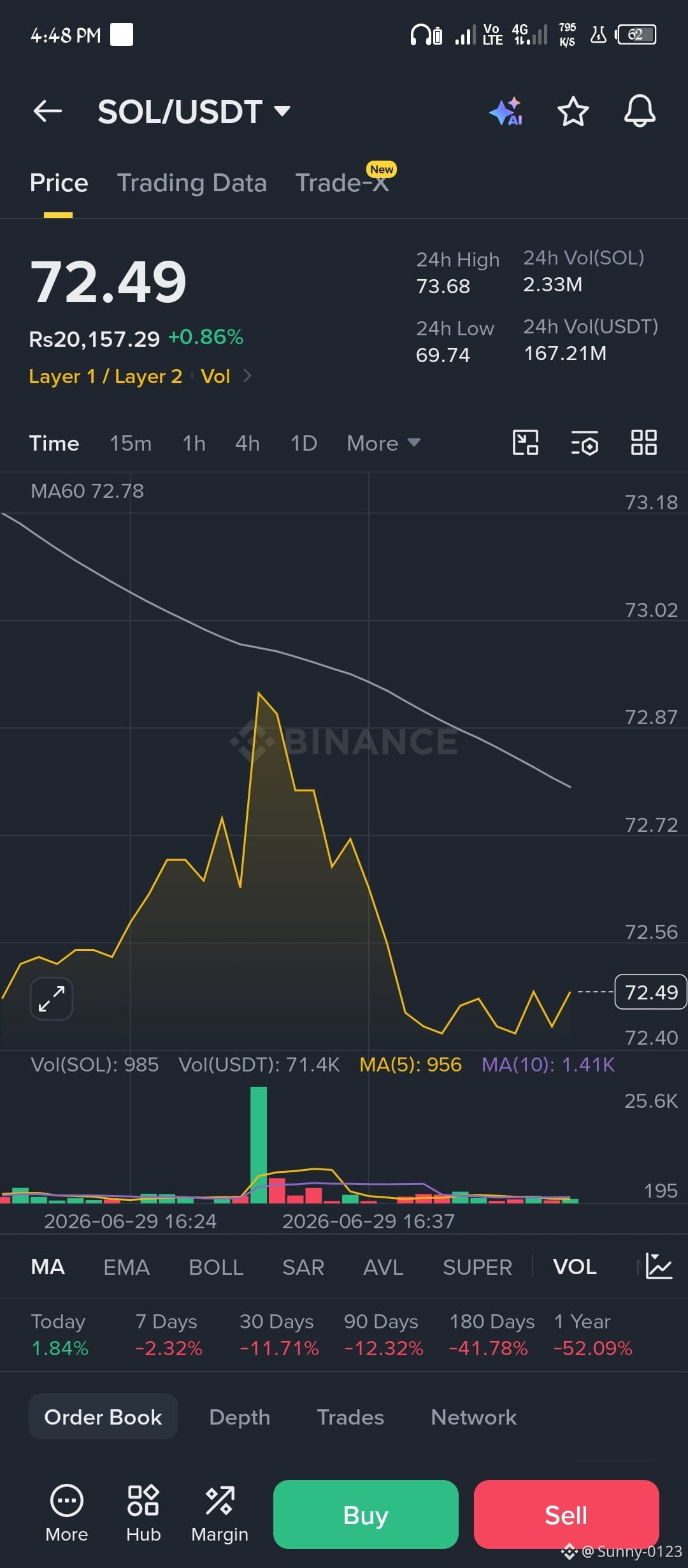Tap the current price 72.49 axis label

click(x=650, y=992)
